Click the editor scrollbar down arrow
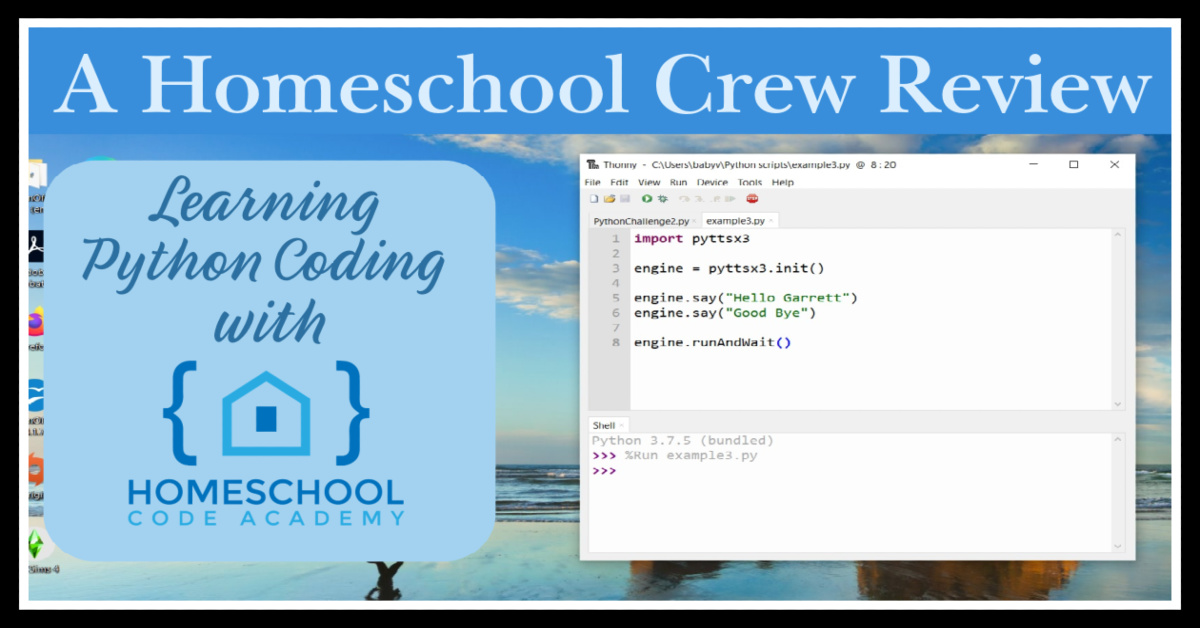This screenshot has width=1200, height=628. [x=1117, y=404]
